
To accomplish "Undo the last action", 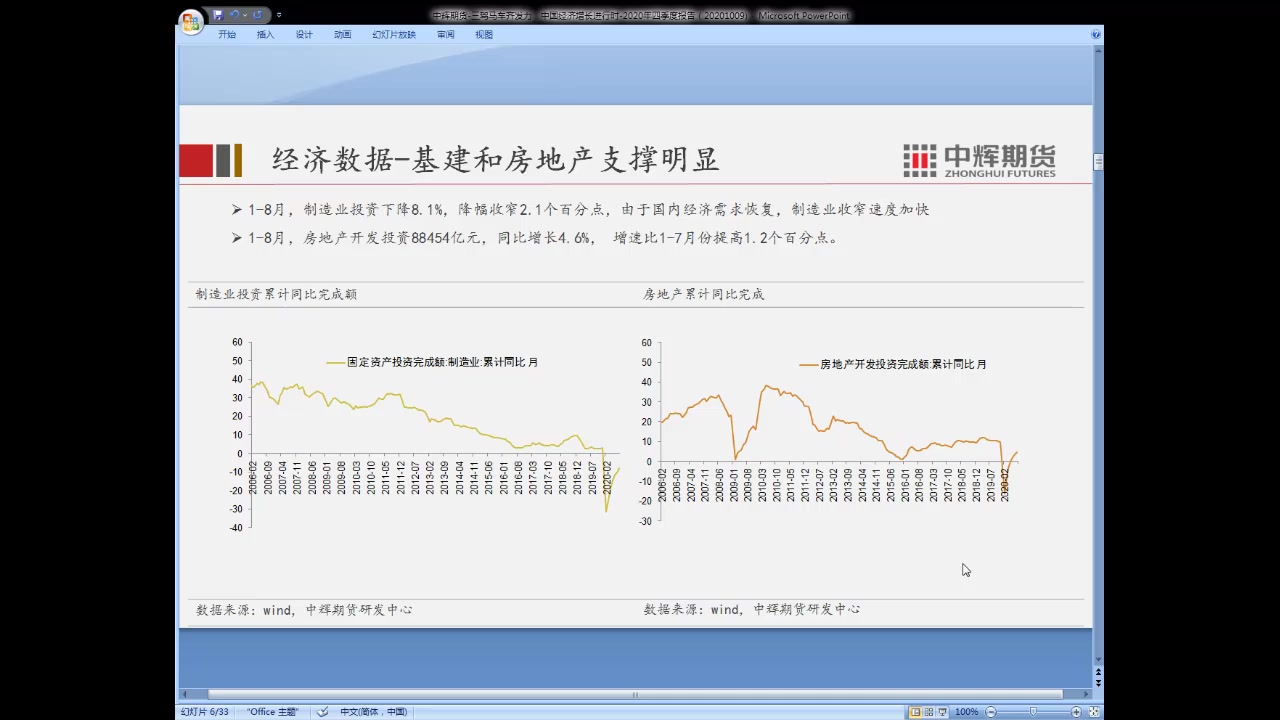I will [x=234, y=15].
